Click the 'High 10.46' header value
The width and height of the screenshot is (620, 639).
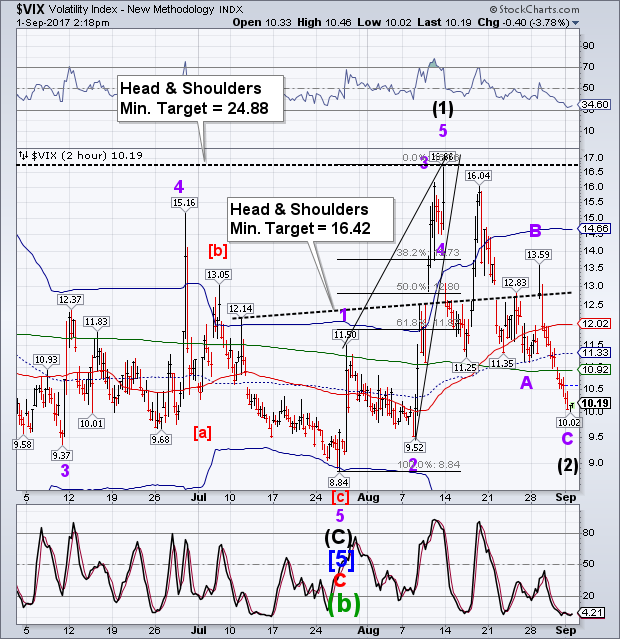(x=324, y=23)
